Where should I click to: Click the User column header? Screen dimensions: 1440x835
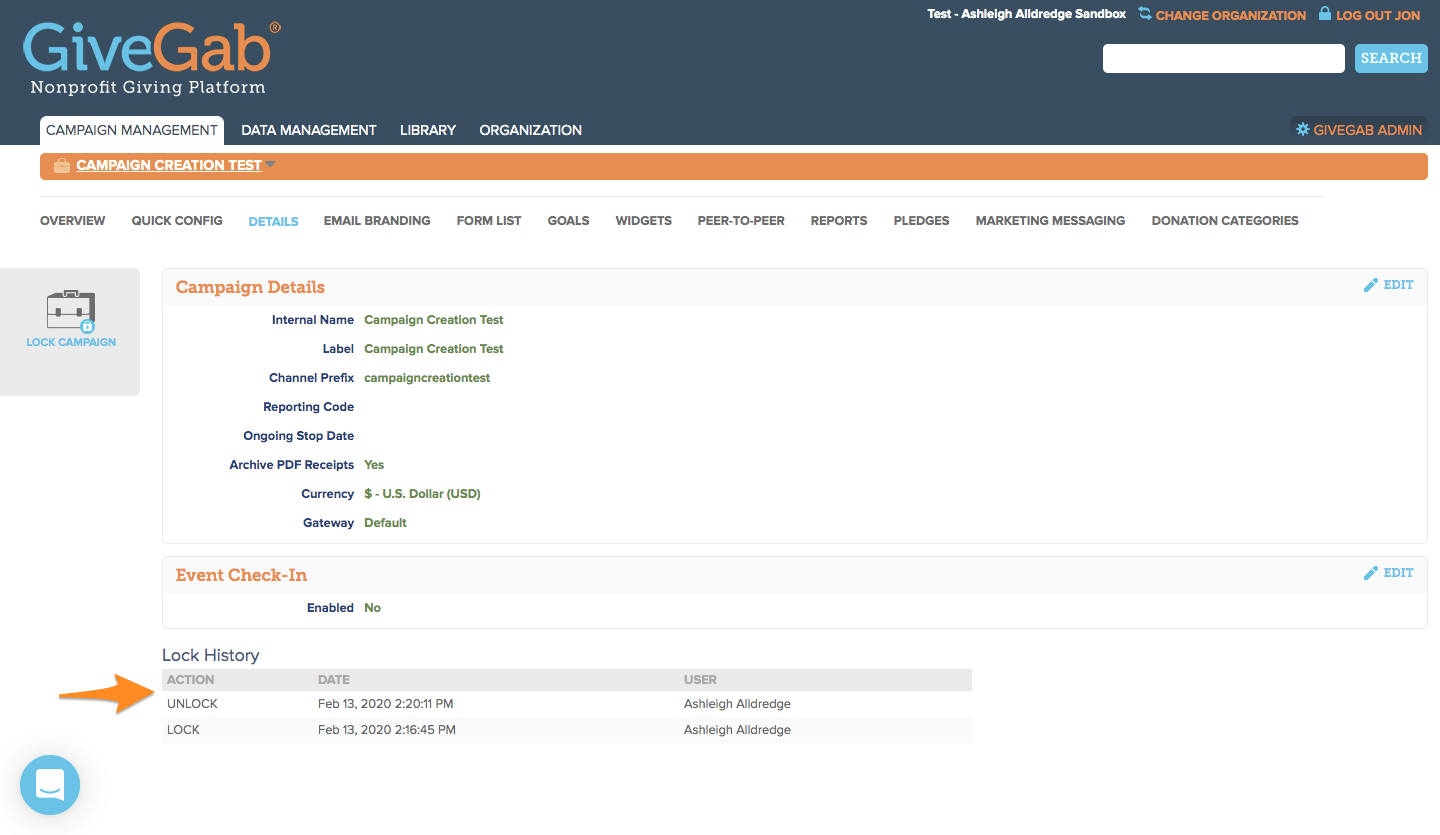[x=700, y=680]
